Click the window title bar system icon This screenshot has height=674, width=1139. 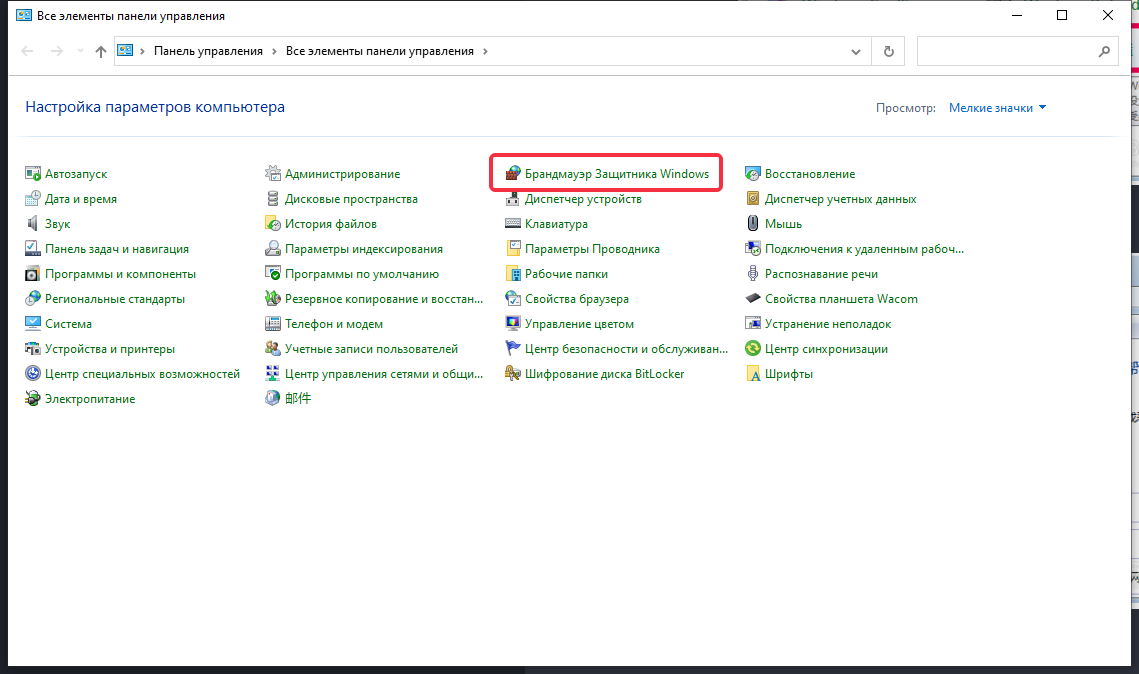[24, 15]
